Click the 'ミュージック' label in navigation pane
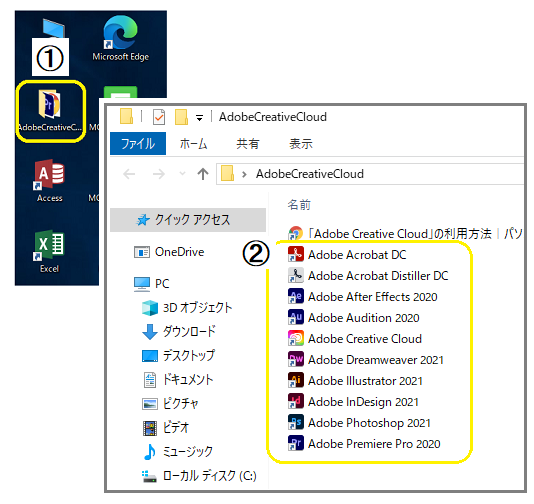Image resolution: width=534 pixels, height=504 pixels. pyautogui.click(x=188, y=452)
